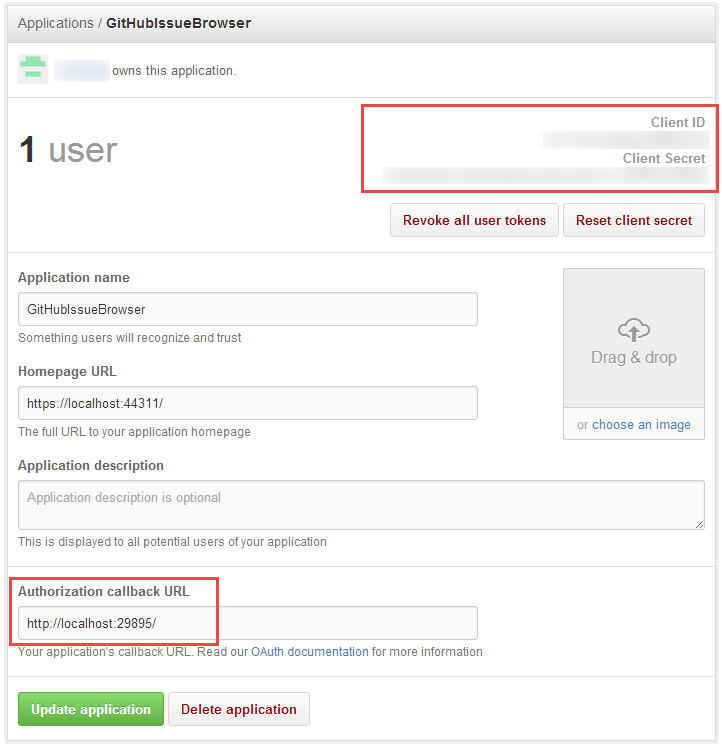Viewport: 722px width, 748px height.
Task: Open the OAuth documentation link
Action: (x=310, y=652)
